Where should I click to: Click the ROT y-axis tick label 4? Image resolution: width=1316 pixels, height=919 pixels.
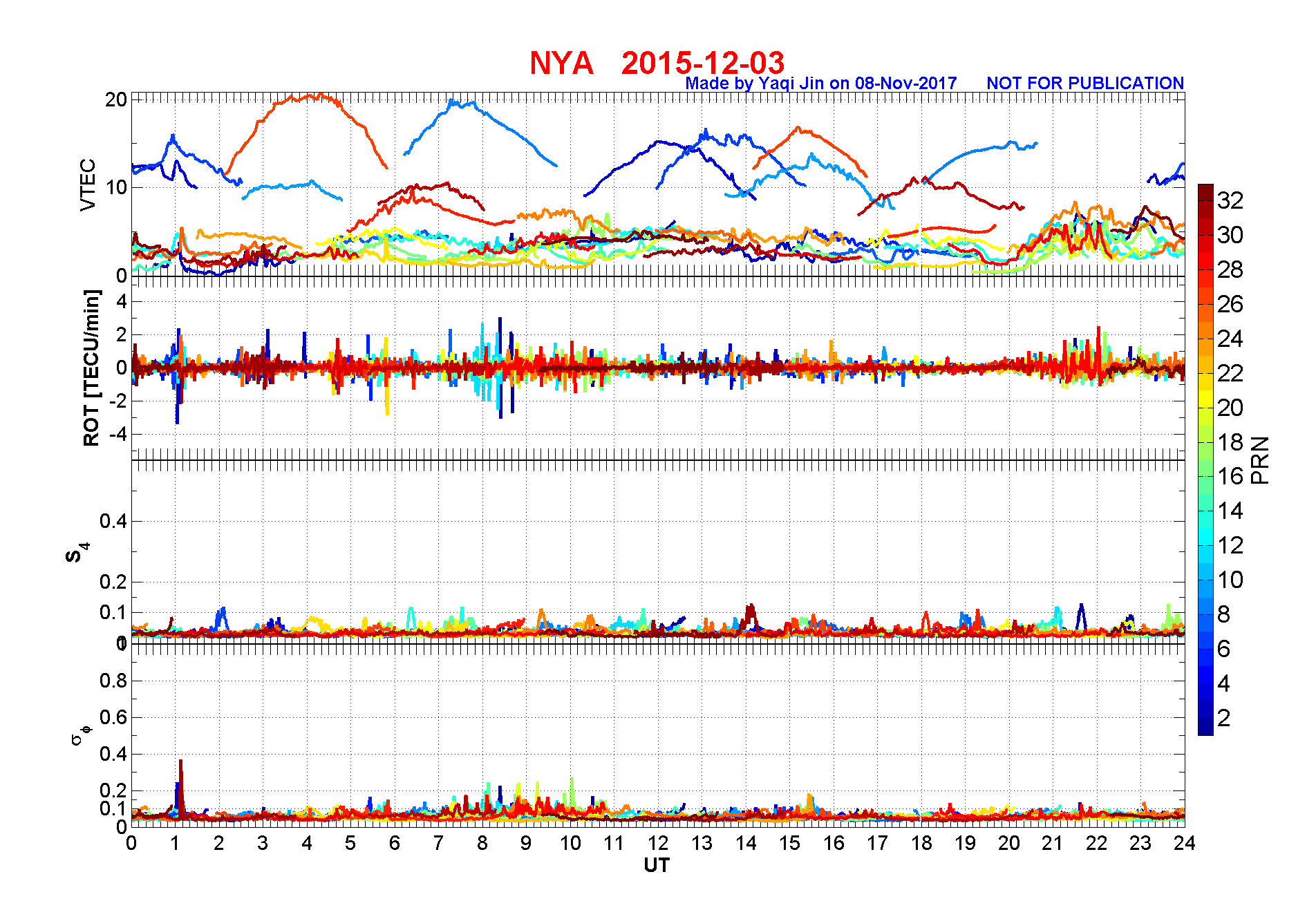pos(122,301)
